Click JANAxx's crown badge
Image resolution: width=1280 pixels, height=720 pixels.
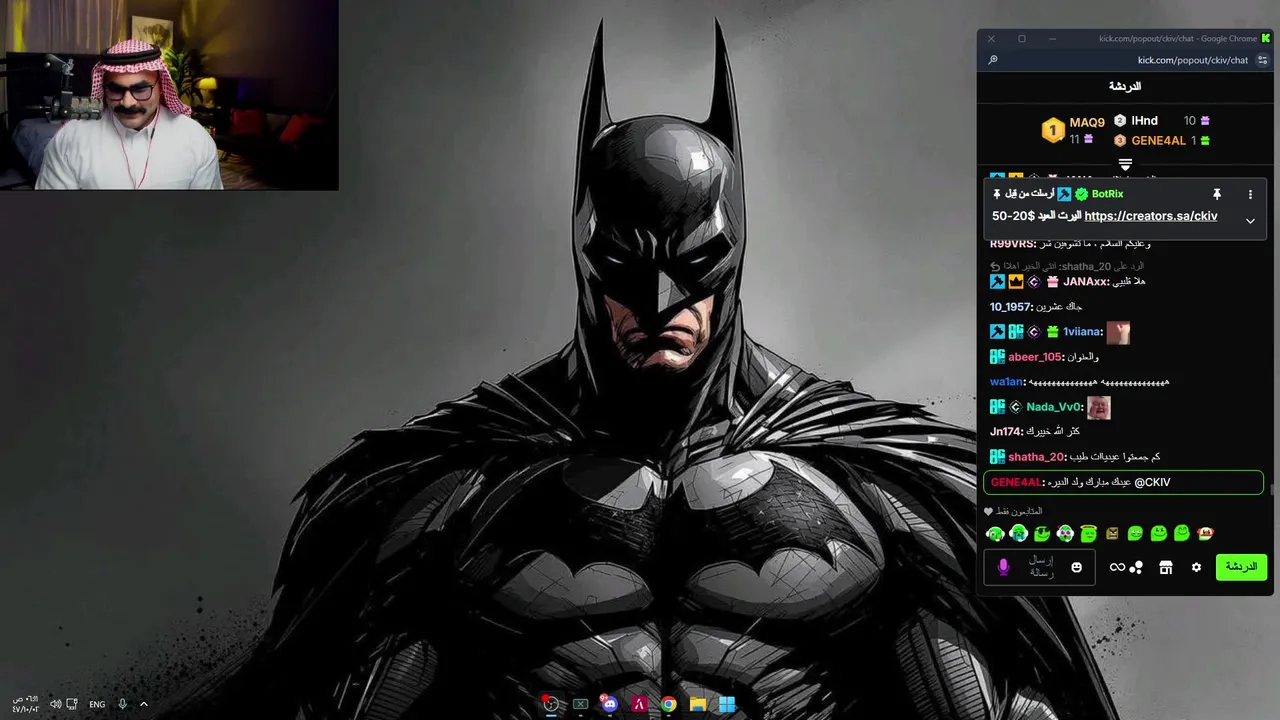1015,282
